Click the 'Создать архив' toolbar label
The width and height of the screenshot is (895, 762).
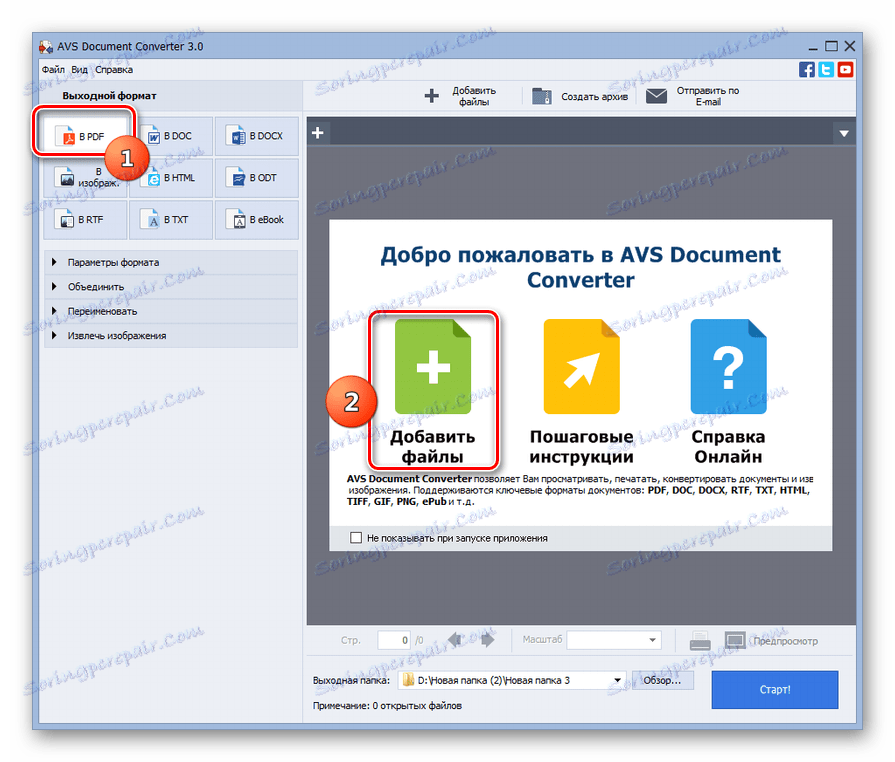pos(594,96)
